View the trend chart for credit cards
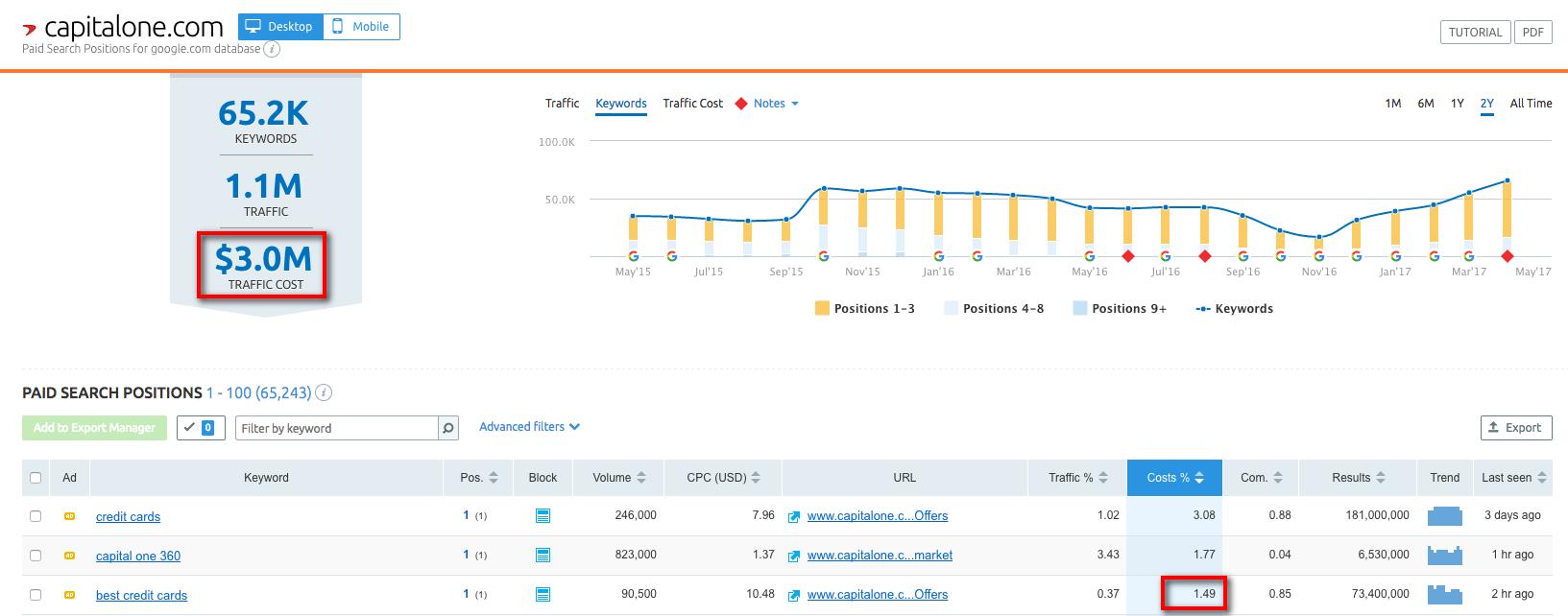Image resolution: width=1568 pixels, height=616 pixels. (x=1444, y=516)
